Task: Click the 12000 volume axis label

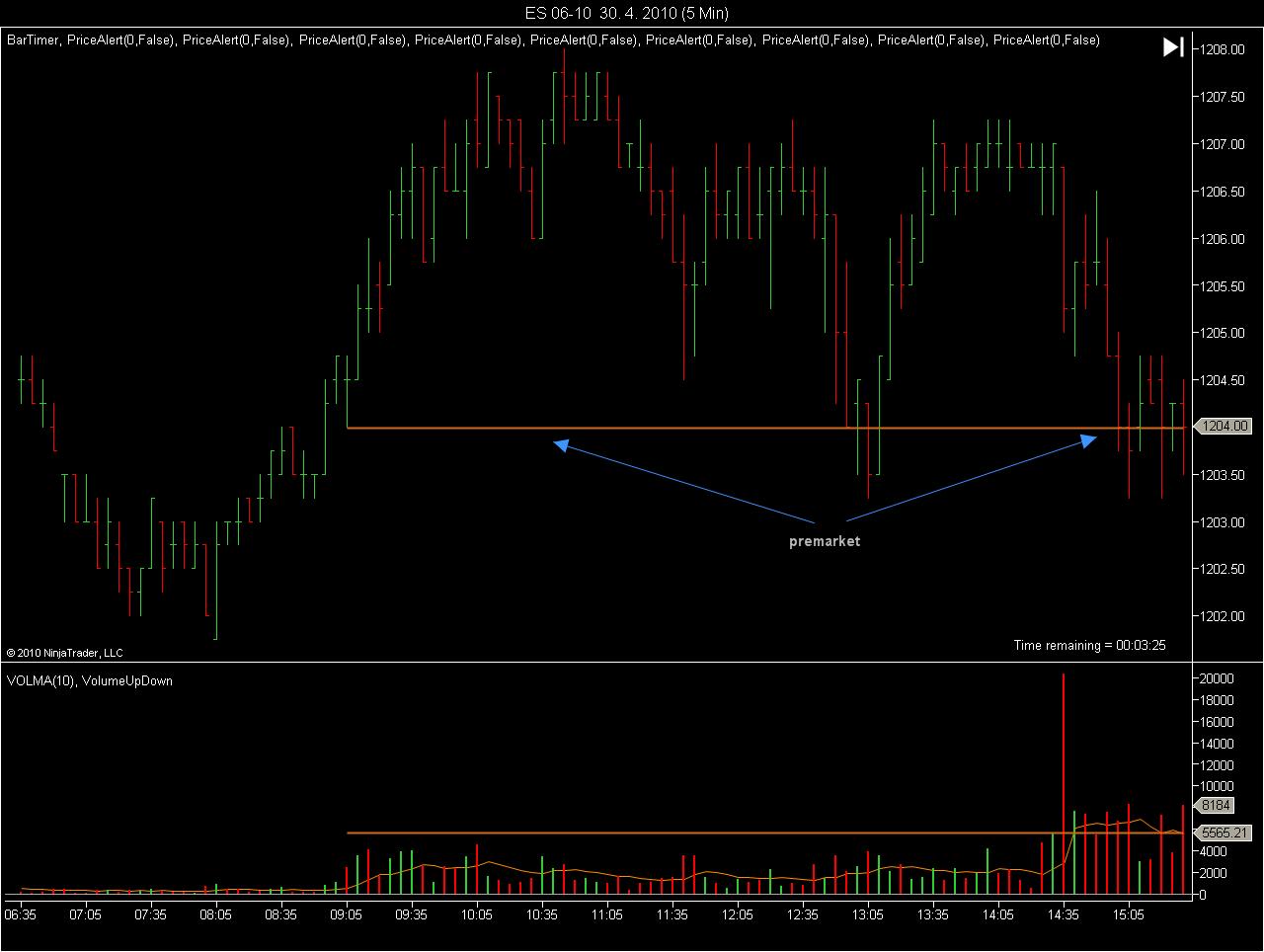Action: pos(1217,765)
